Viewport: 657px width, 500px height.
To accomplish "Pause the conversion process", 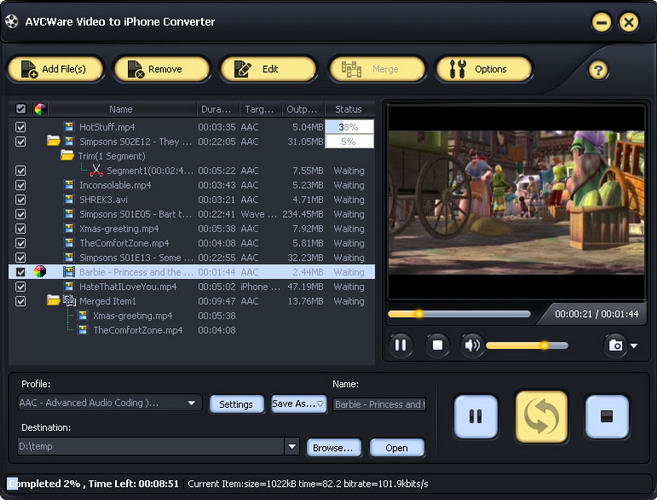I will click(476, 417).
